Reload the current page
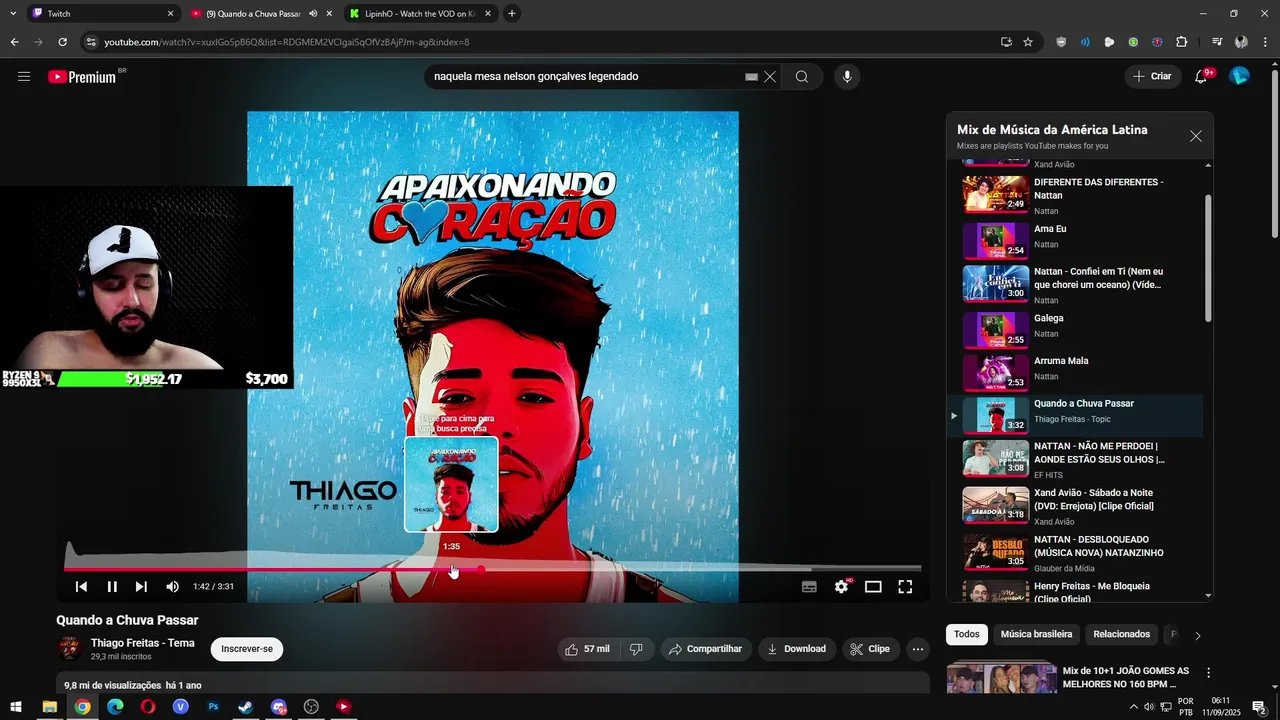 [x=62, y=42]
